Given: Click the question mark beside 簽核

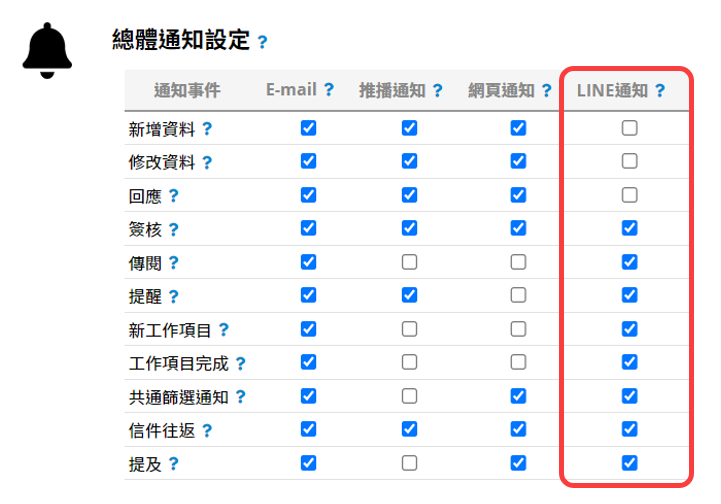Looking at the screenshot, I should pos(173,229).
